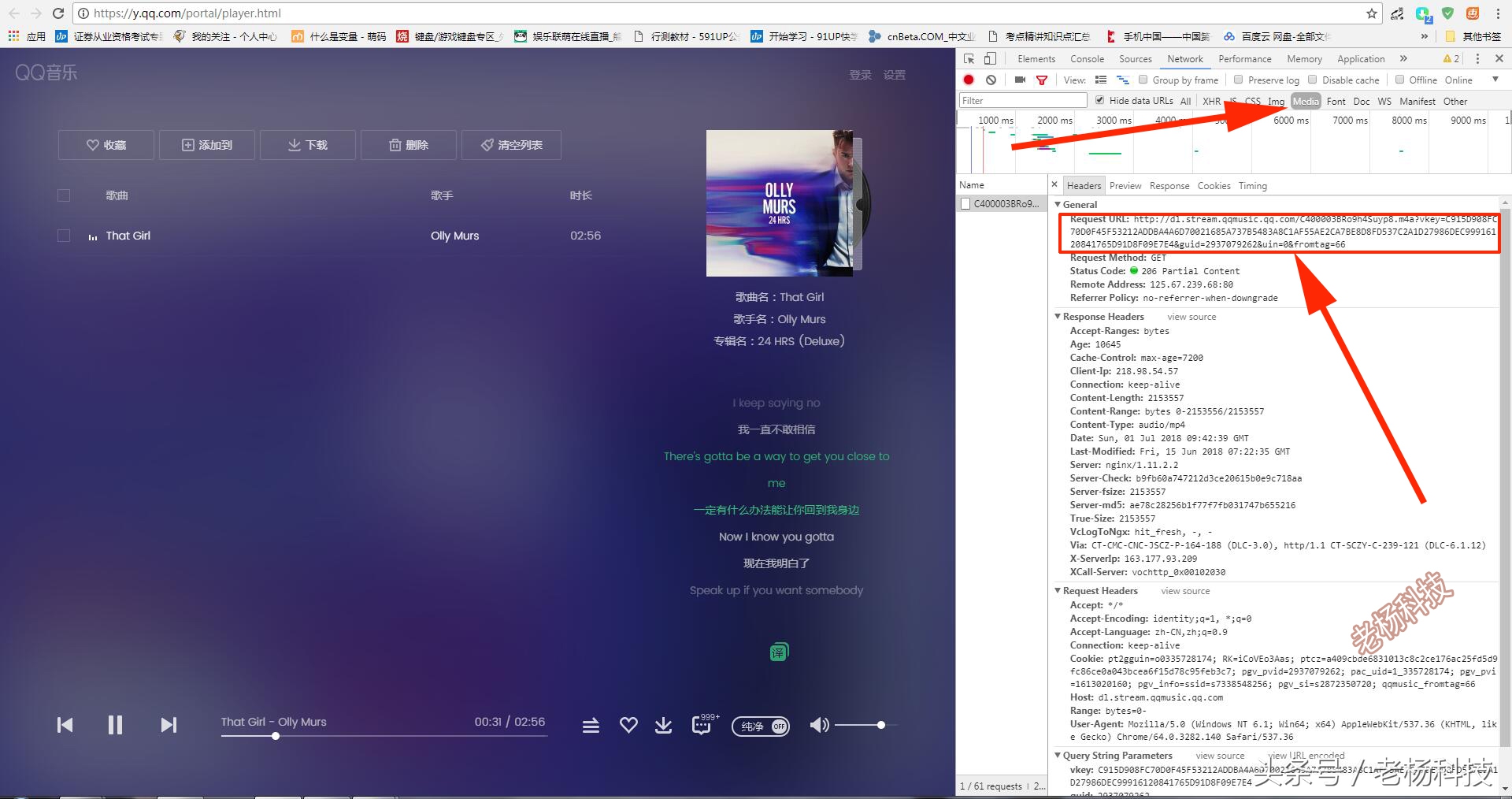Screen dimensions: 1512x799
Task: Select the C400003BRo9 request in Name list
Action: pyautogui.click(x=1002, y=203)
